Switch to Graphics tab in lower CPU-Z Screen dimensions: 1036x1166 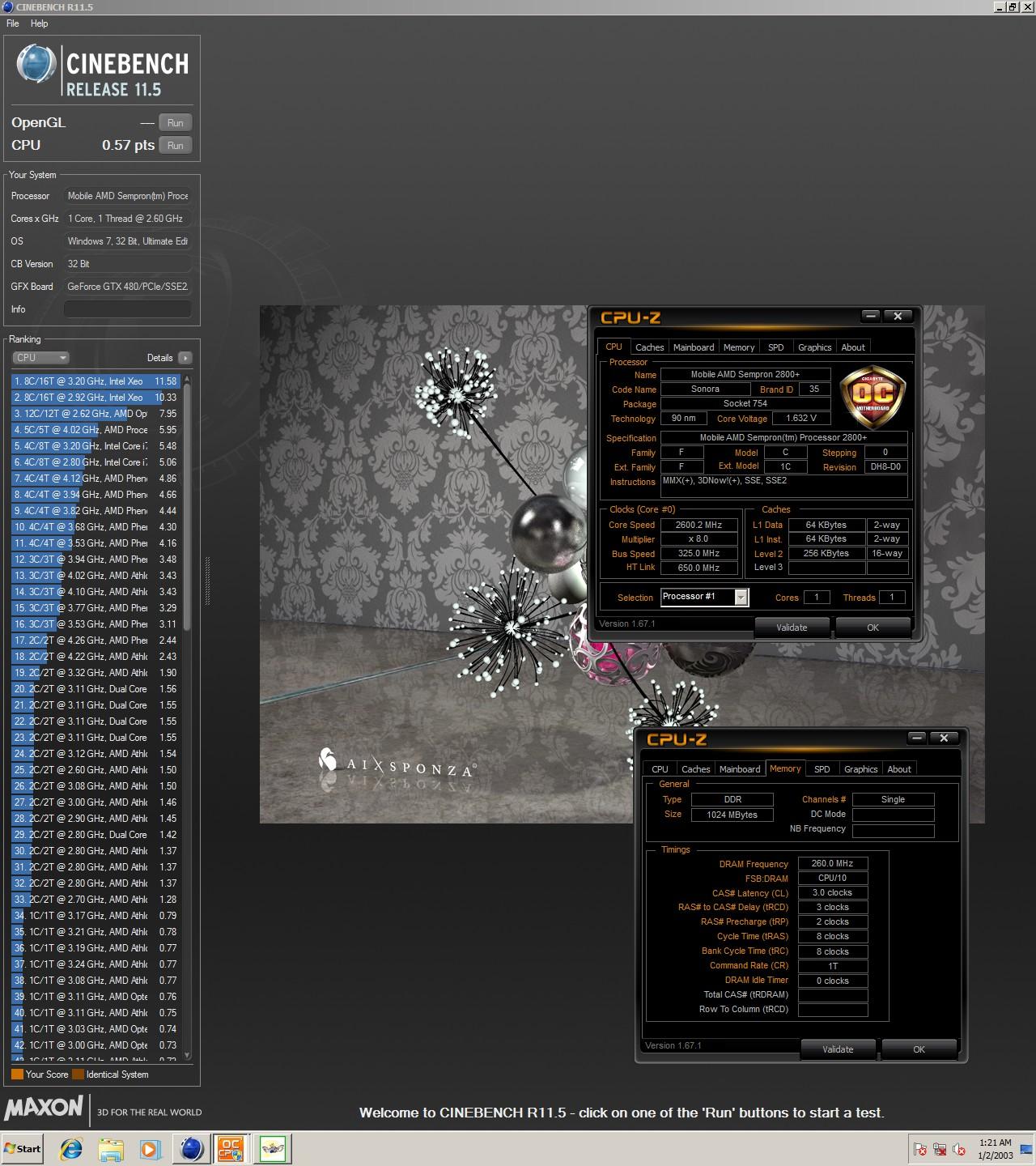coord(860,768)
